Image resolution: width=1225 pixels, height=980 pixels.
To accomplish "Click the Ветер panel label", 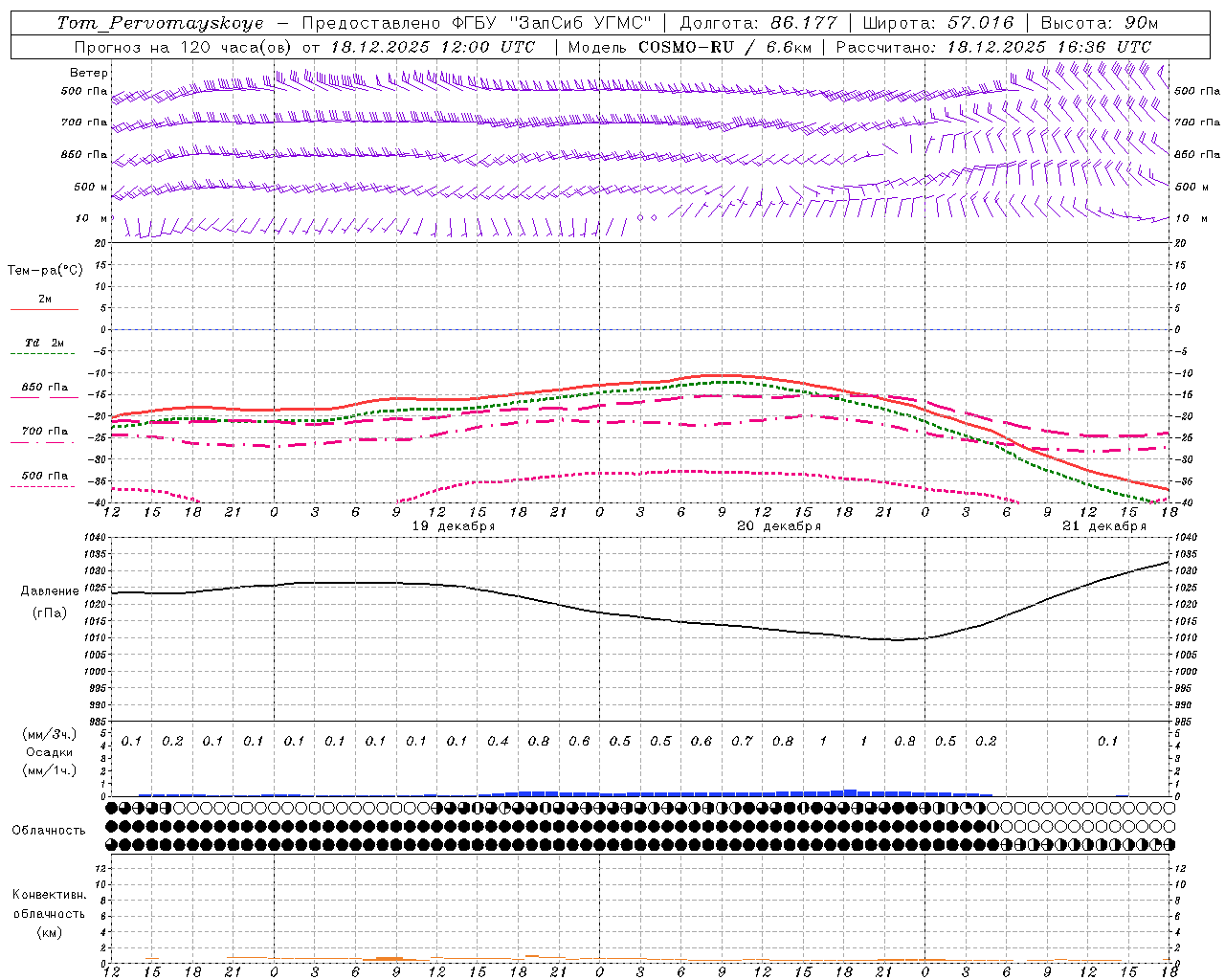I will click(89, 73).
